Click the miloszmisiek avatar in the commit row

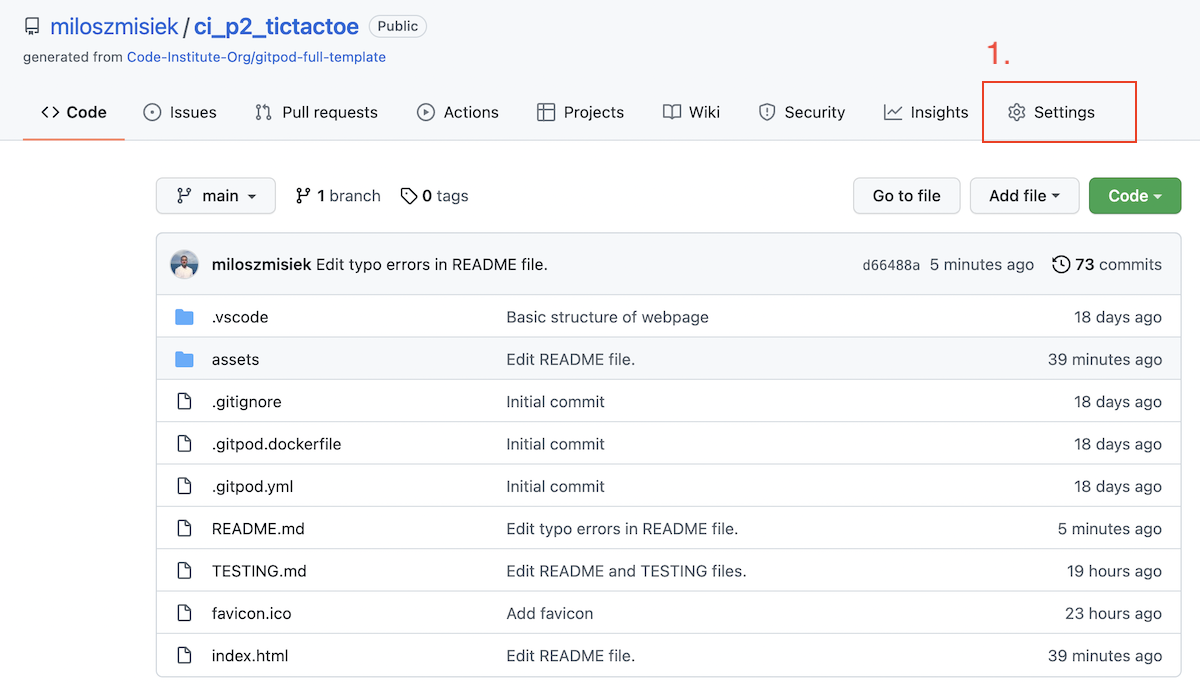click(x=184, y=264)
